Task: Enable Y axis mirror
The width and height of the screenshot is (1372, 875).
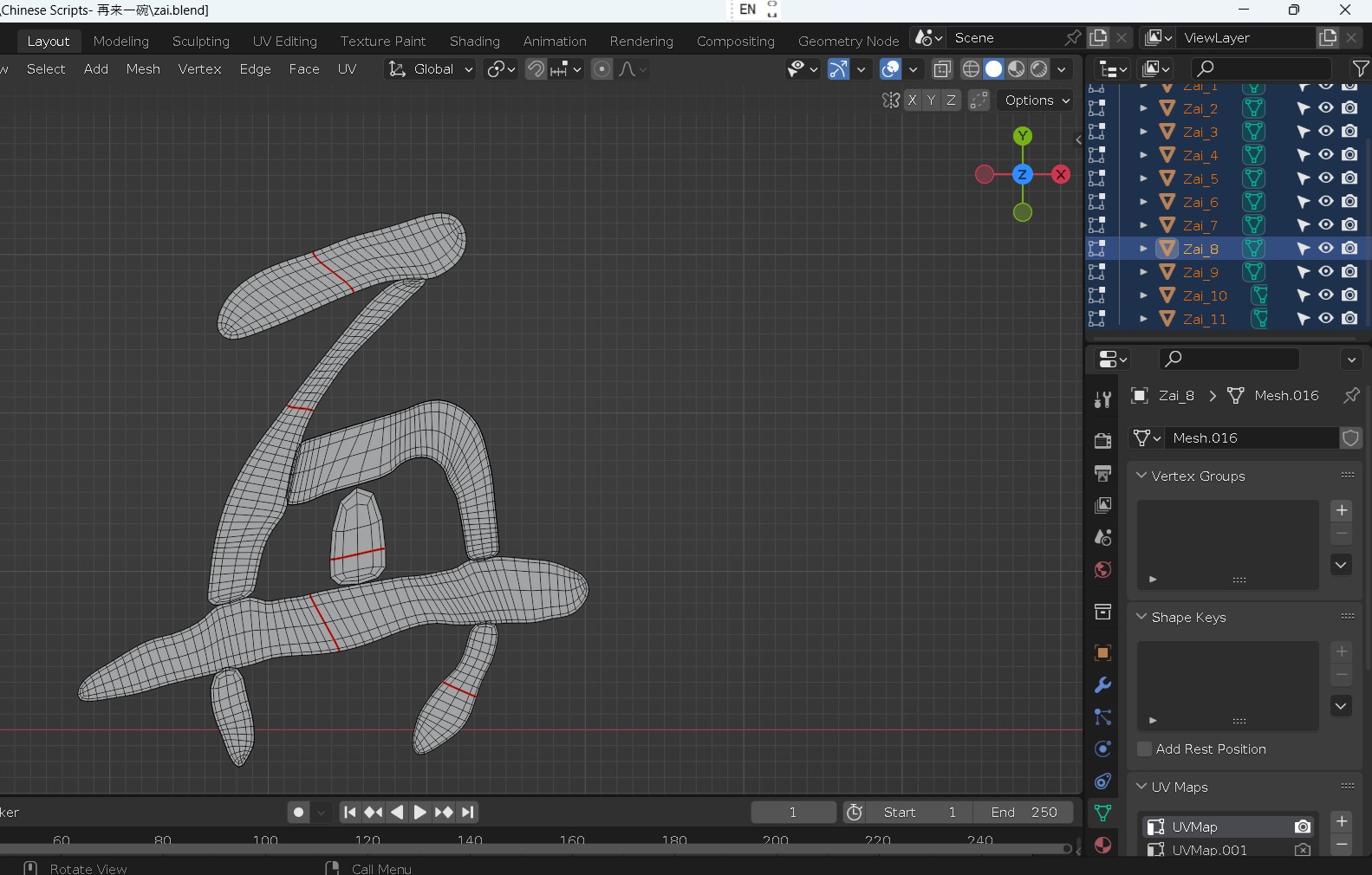Action: click(931, 100)
